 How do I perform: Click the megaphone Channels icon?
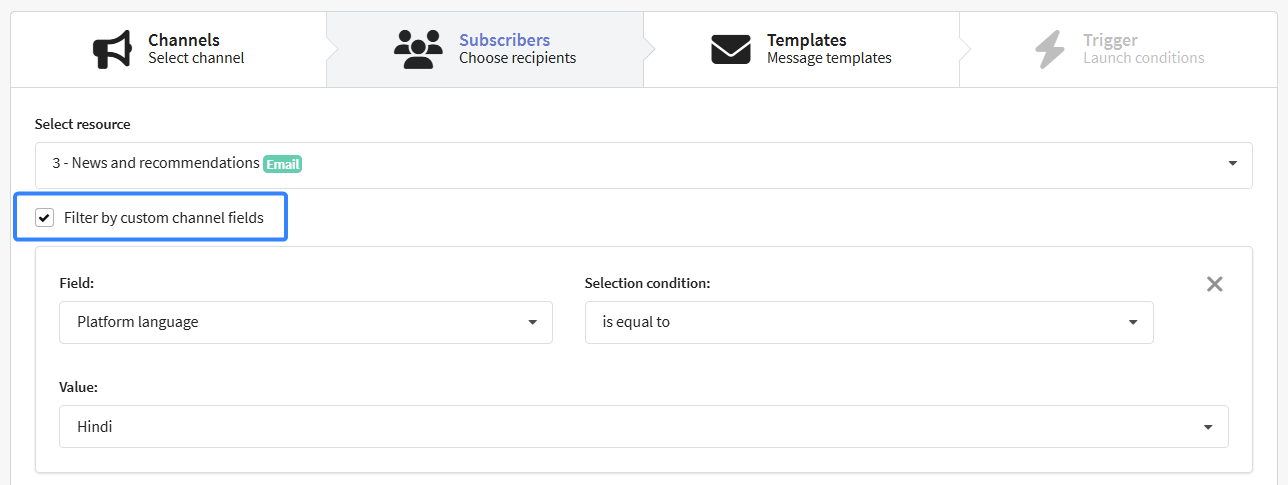[112, 50]
